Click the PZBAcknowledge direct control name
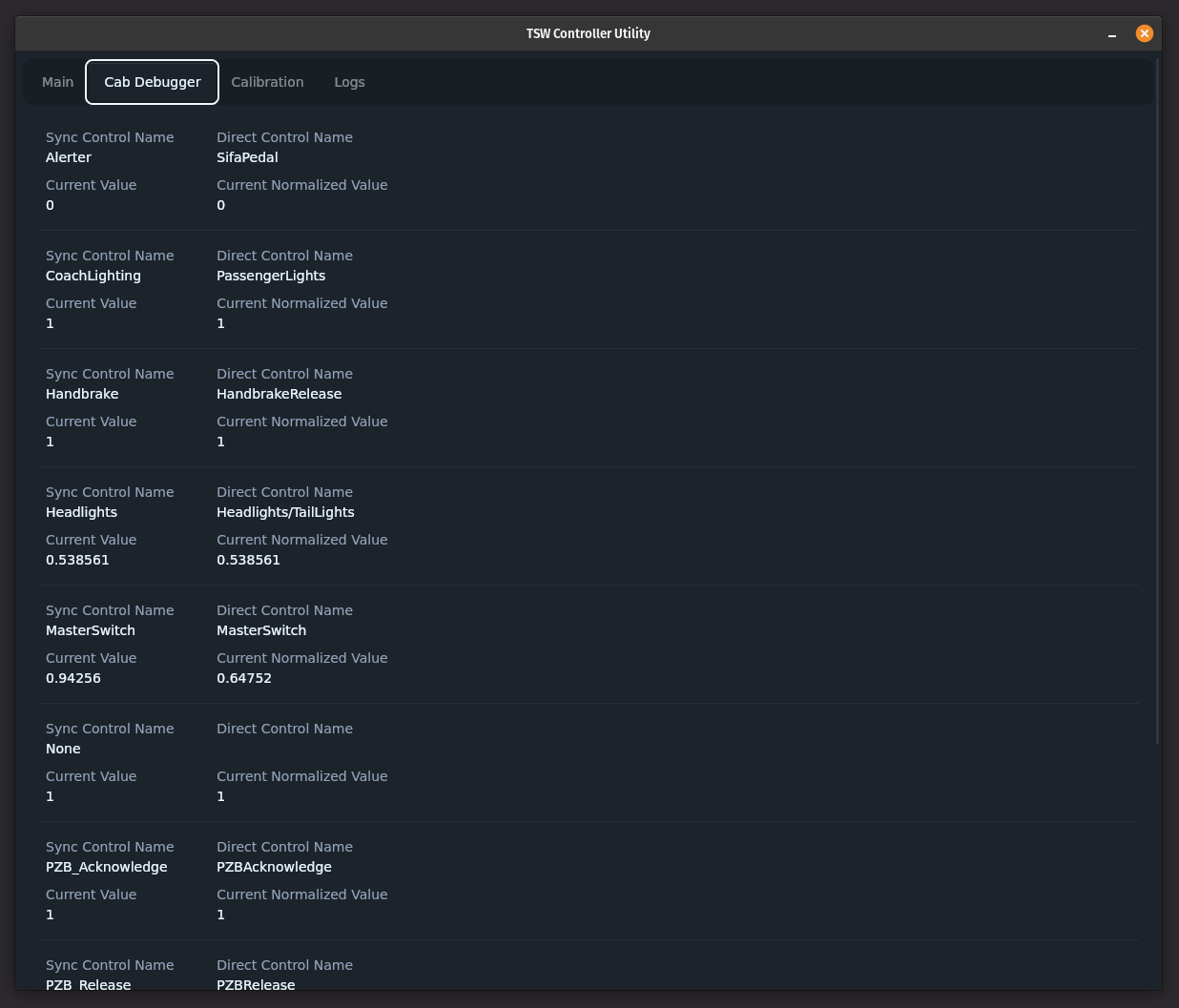1179x1008 pixels. click(274, 867)
